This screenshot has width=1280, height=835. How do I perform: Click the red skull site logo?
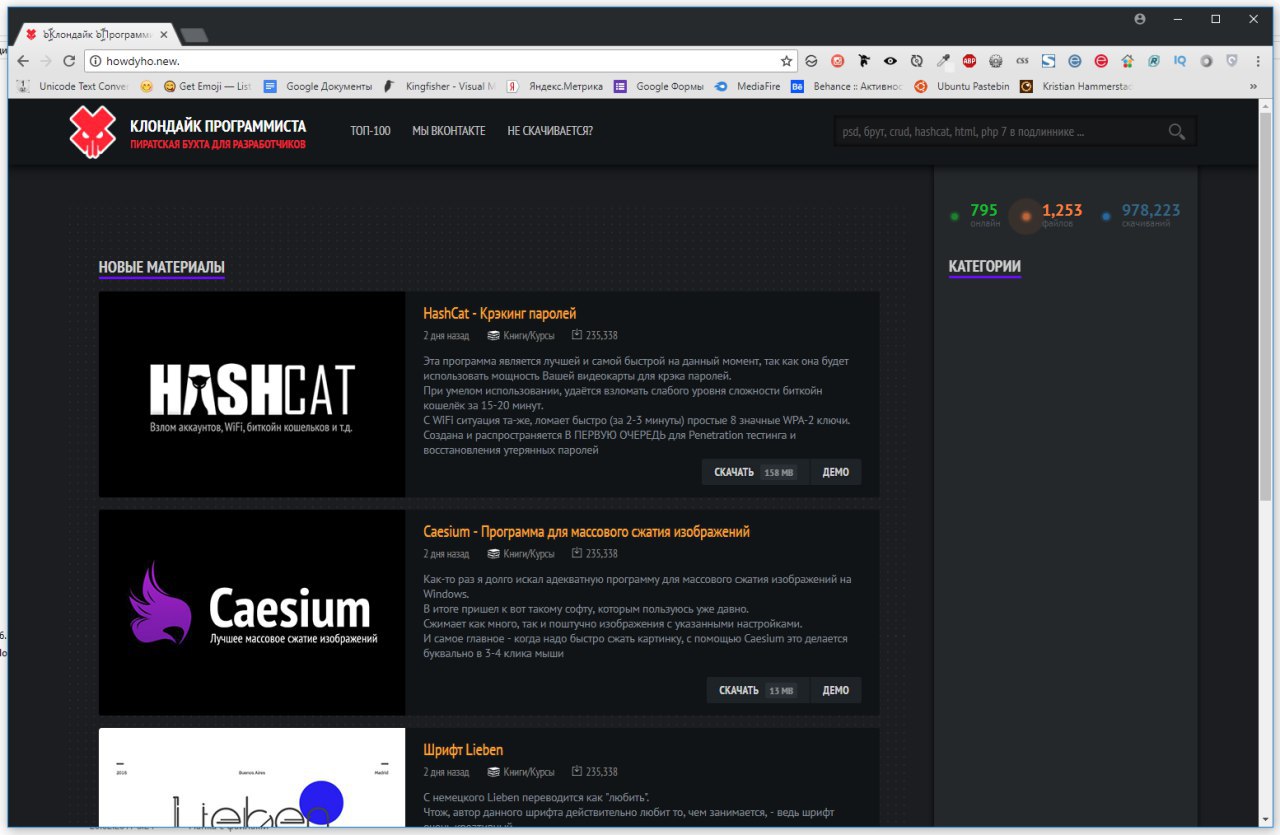pyautogui.click(x=92, y=132)
